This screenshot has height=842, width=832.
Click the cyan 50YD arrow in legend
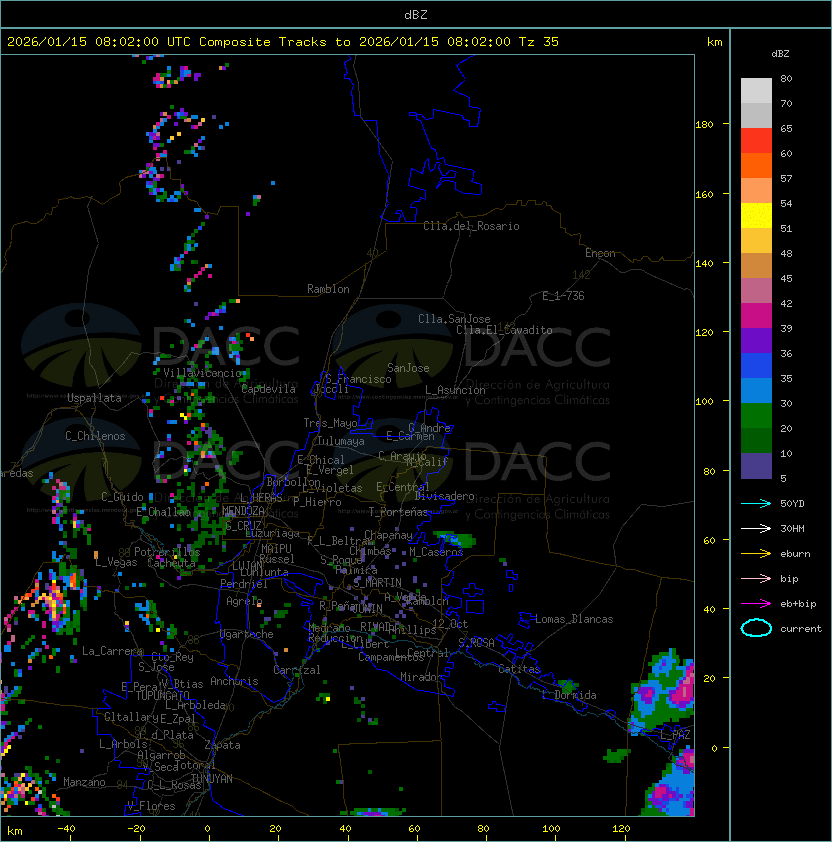point(756,503)
